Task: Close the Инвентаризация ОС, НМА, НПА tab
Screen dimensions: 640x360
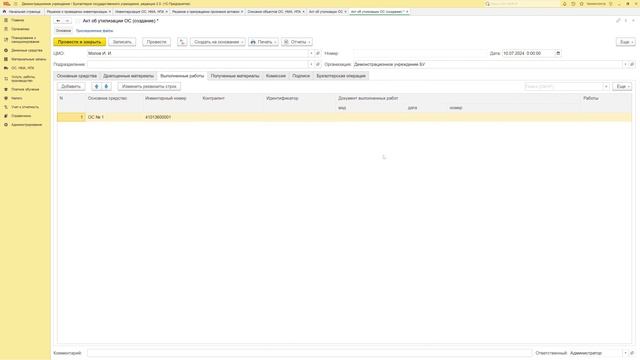Action: 167,12
